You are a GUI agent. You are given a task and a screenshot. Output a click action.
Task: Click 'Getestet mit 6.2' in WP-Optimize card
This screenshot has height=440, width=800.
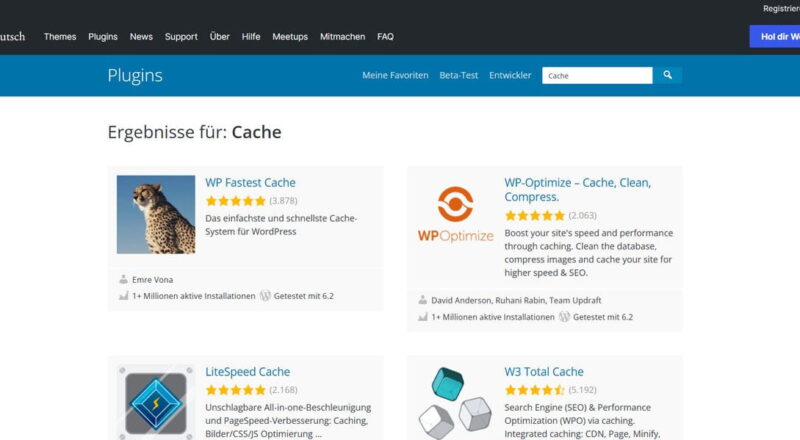click(603, 317)
